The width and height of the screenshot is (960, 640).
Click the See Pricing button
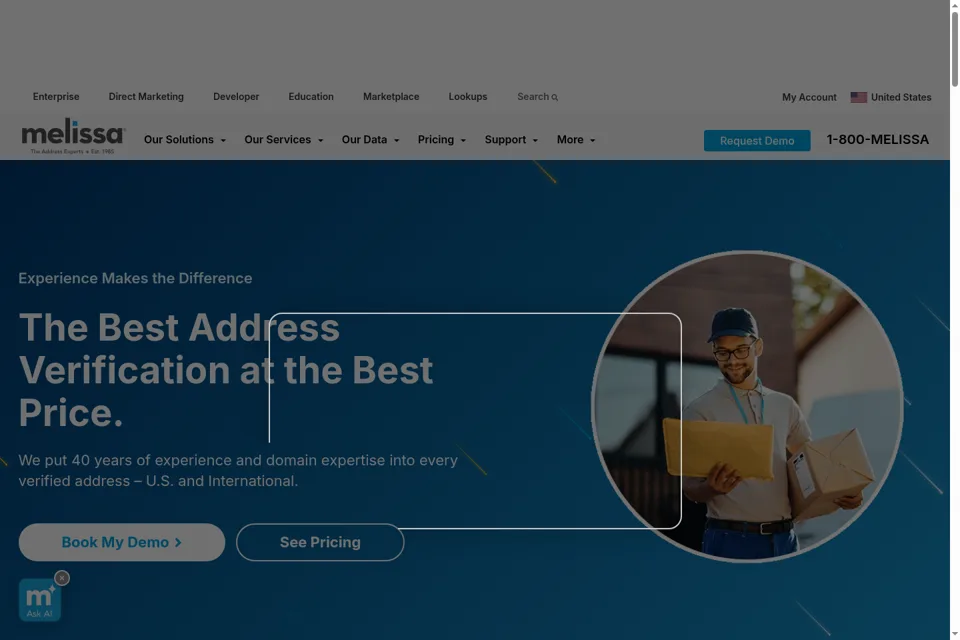(320, 542)
